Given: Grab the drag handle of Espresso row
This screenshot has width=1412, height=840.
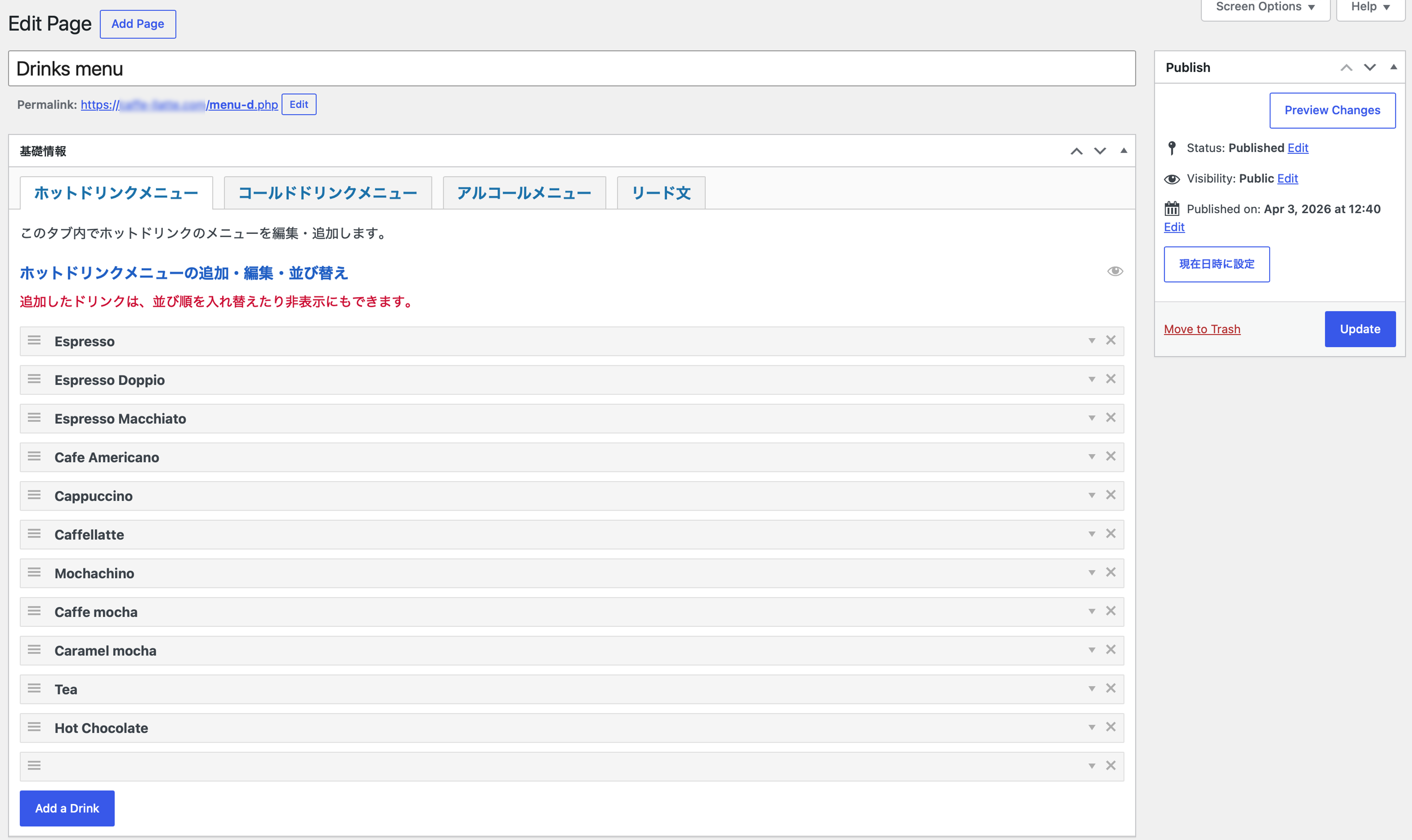Looking at the screenshot, I should 34,341.
